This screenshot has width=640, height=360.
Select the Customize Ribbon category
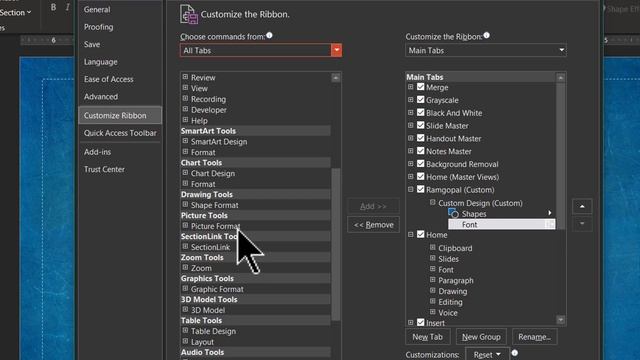[x=120, y=116]
